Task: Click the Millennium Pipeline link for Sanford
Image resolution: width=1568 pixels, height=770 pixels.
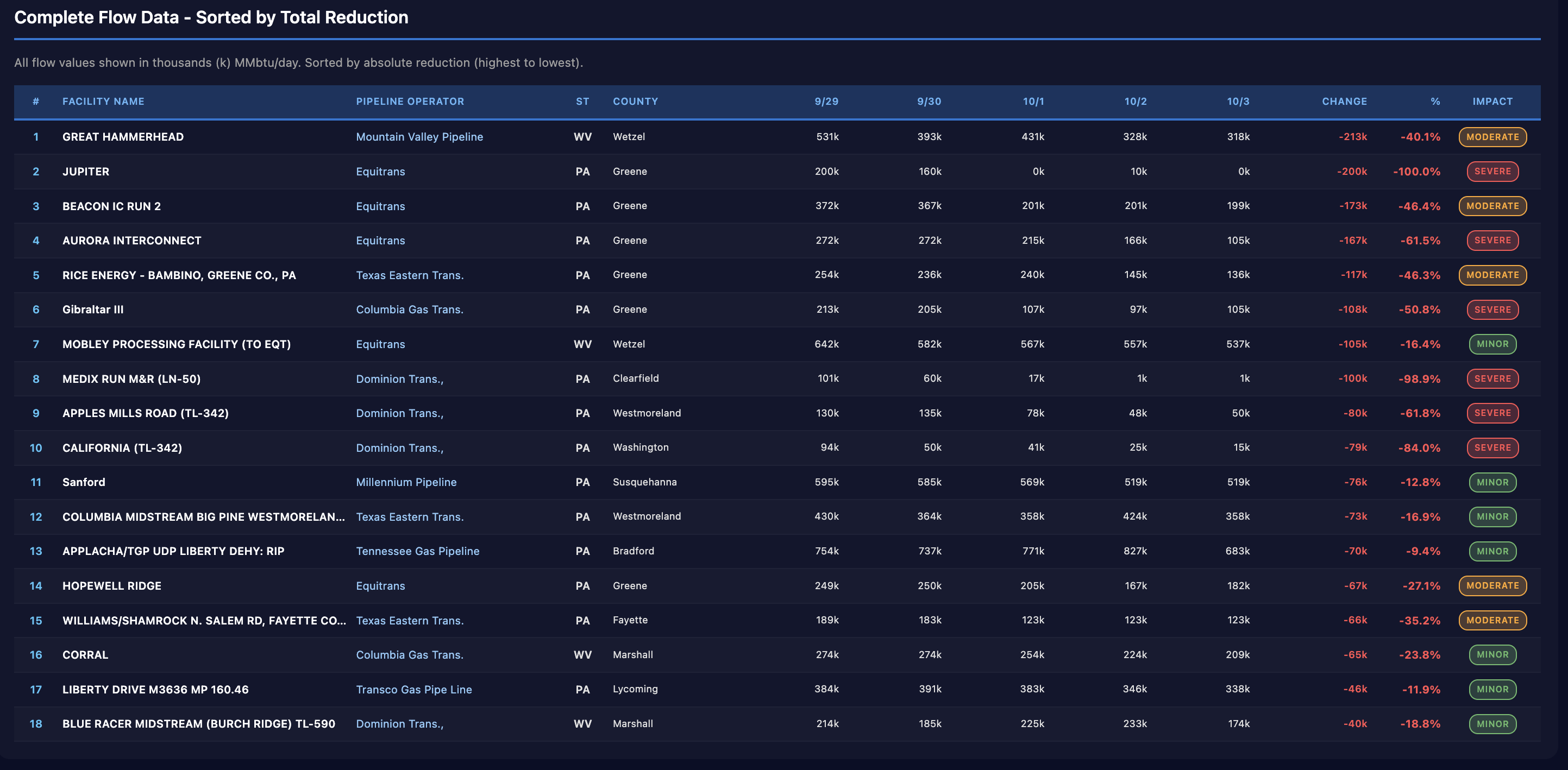Action: coord(406,482)
